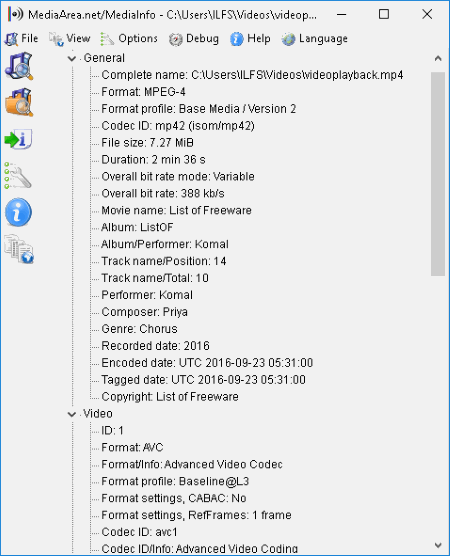Click the Open File icon in sidebar

19,66
